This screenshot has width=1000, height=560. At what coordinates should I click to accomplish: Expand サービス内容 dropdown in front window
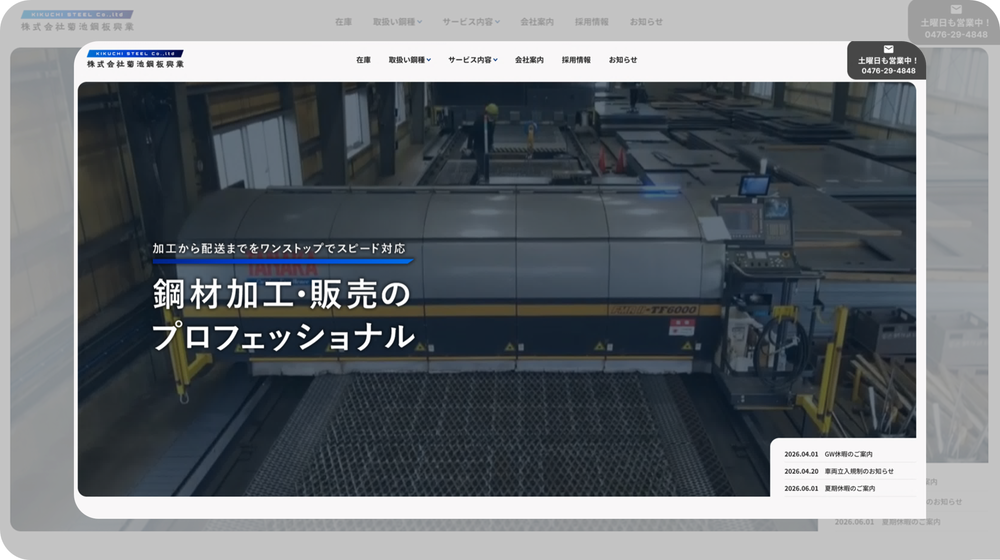pos(473,60)
